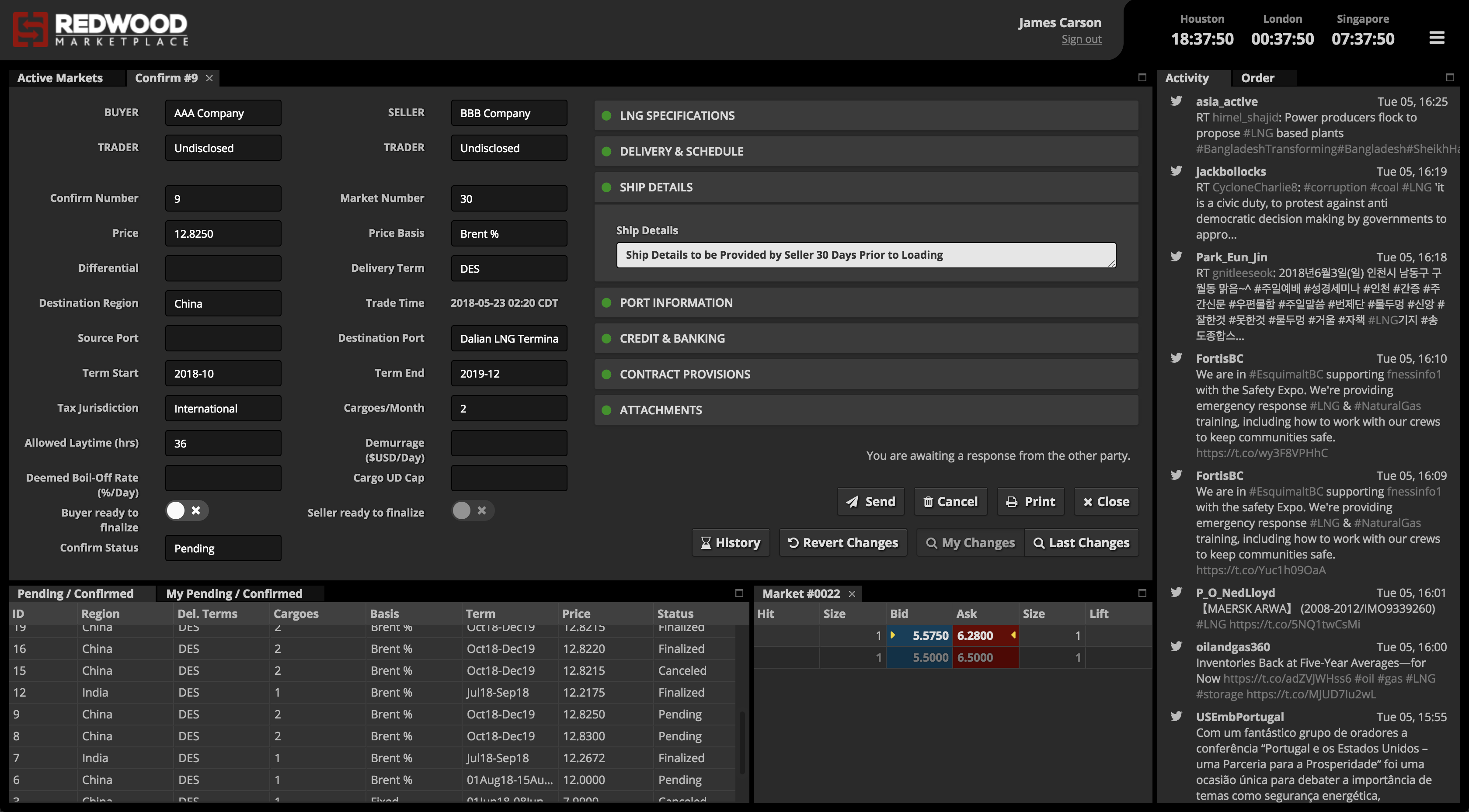Click the Allowed Laytime field

point(223,443)
